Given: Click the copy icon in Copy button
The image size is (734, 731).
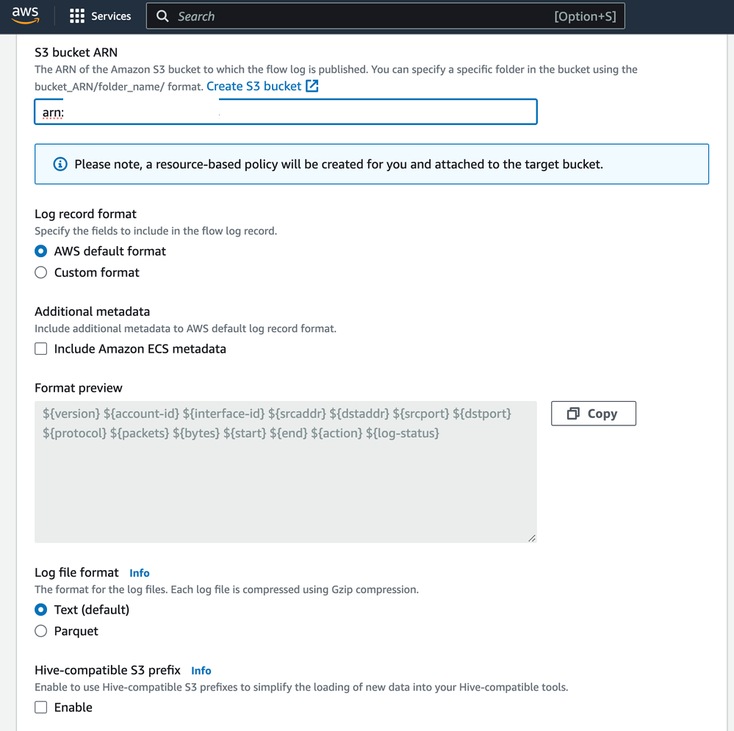Looking at the screenshot, I should [573, 413].
